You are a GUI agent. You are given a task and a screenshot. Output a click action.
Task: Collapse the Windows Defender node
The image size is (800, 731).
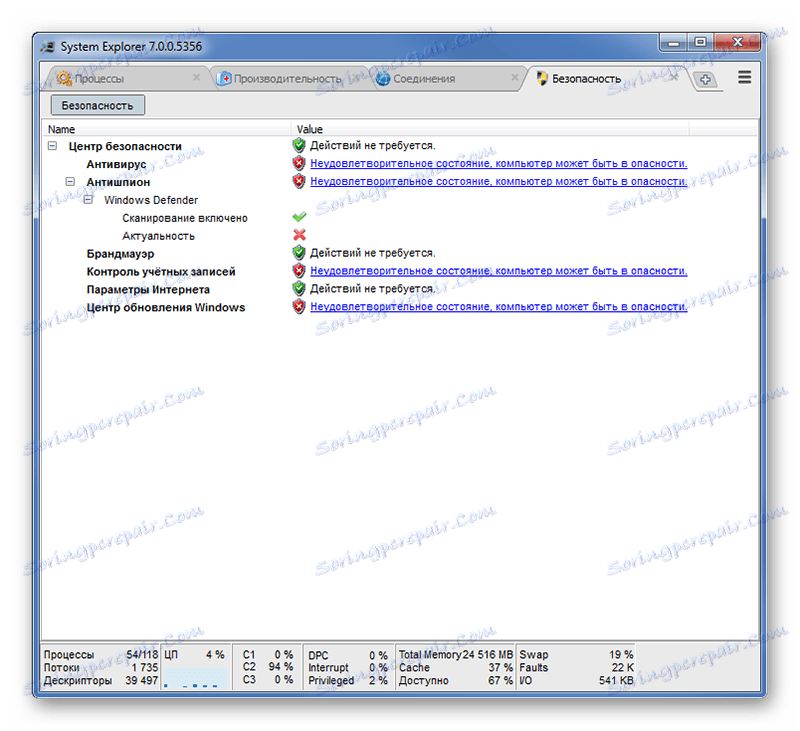point(88,199)
